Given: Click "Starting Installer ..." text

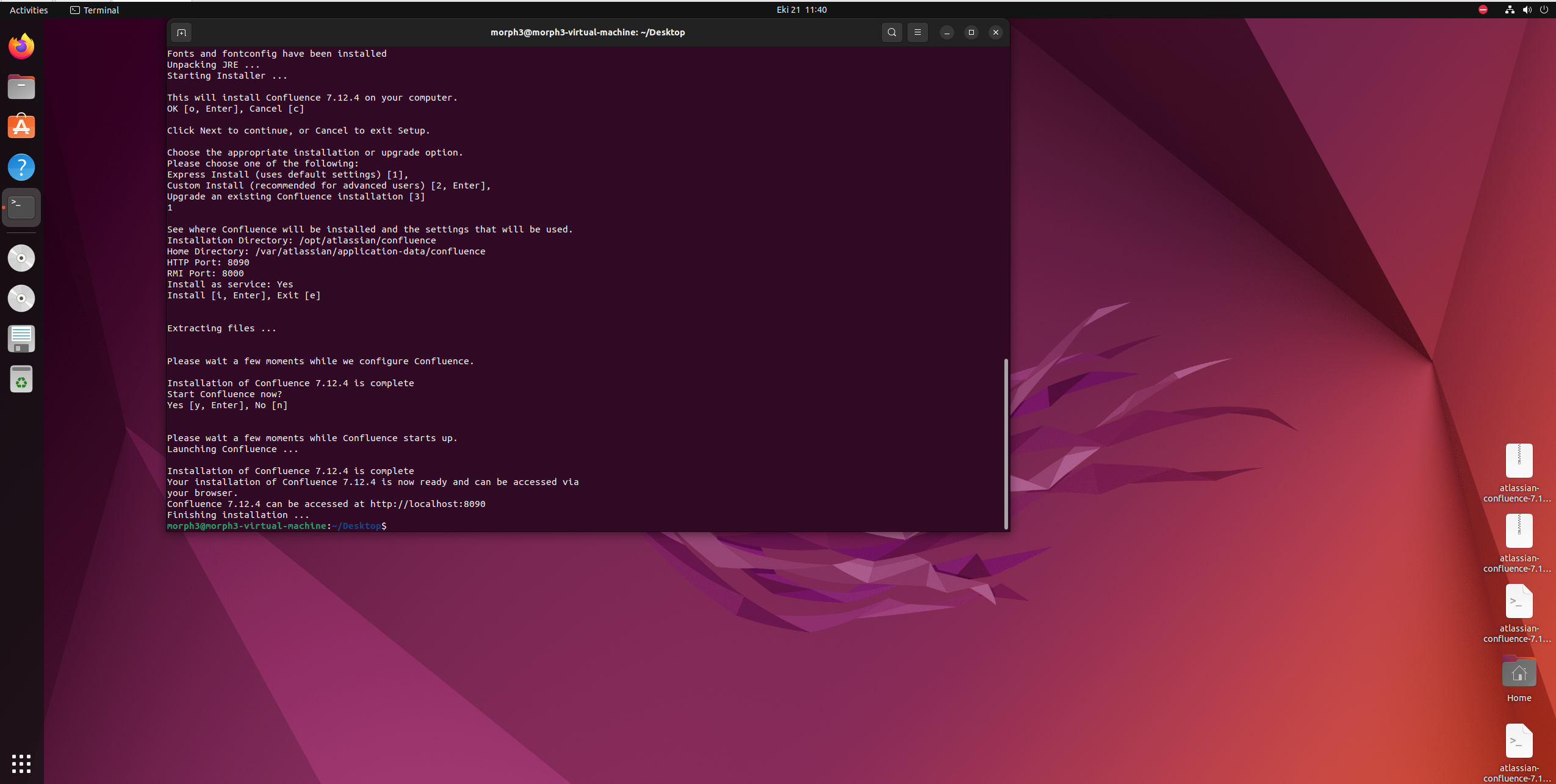Looking at the screenshot, I should coord(227,76).
